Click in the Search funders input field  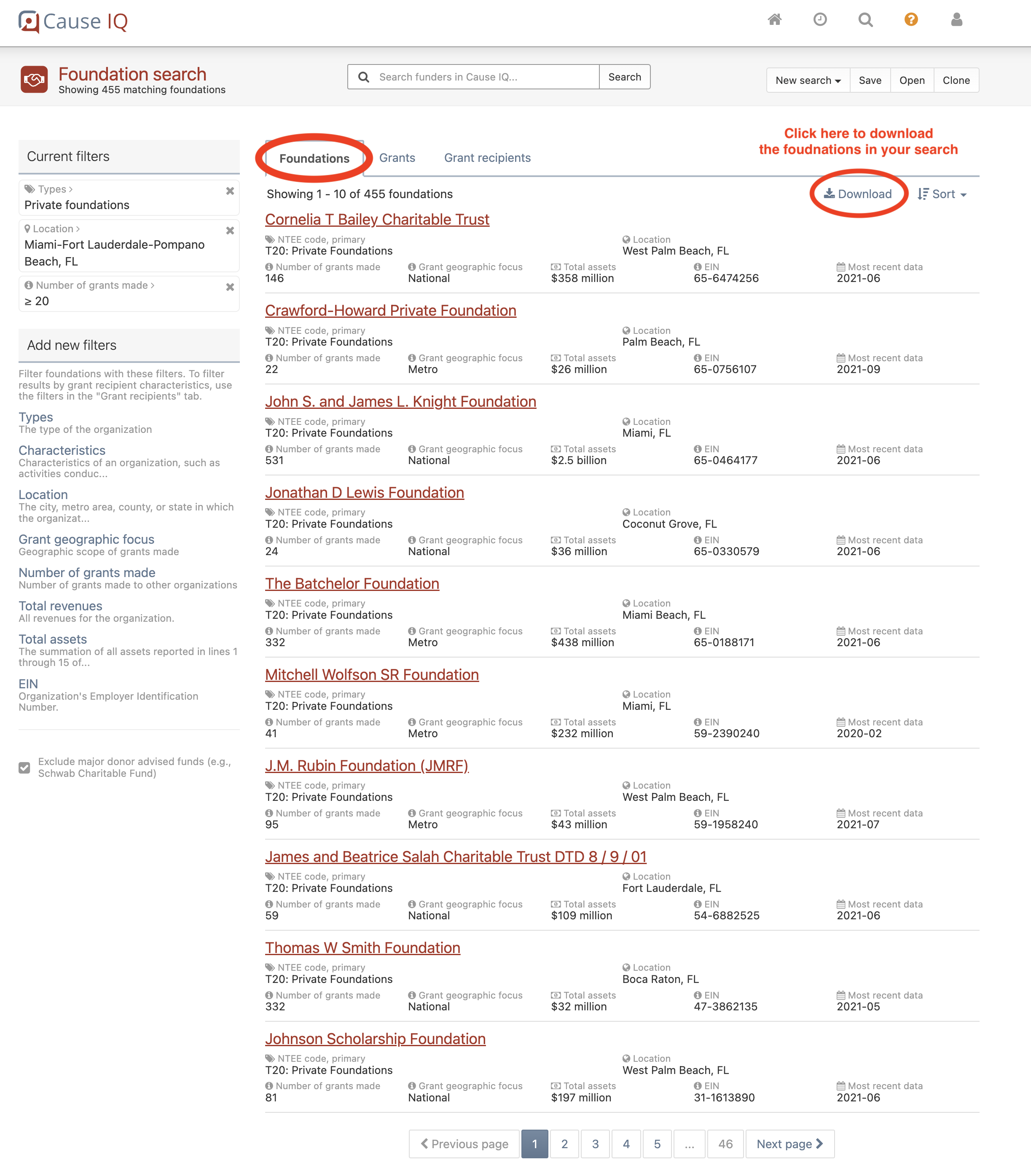coord(483,77)
